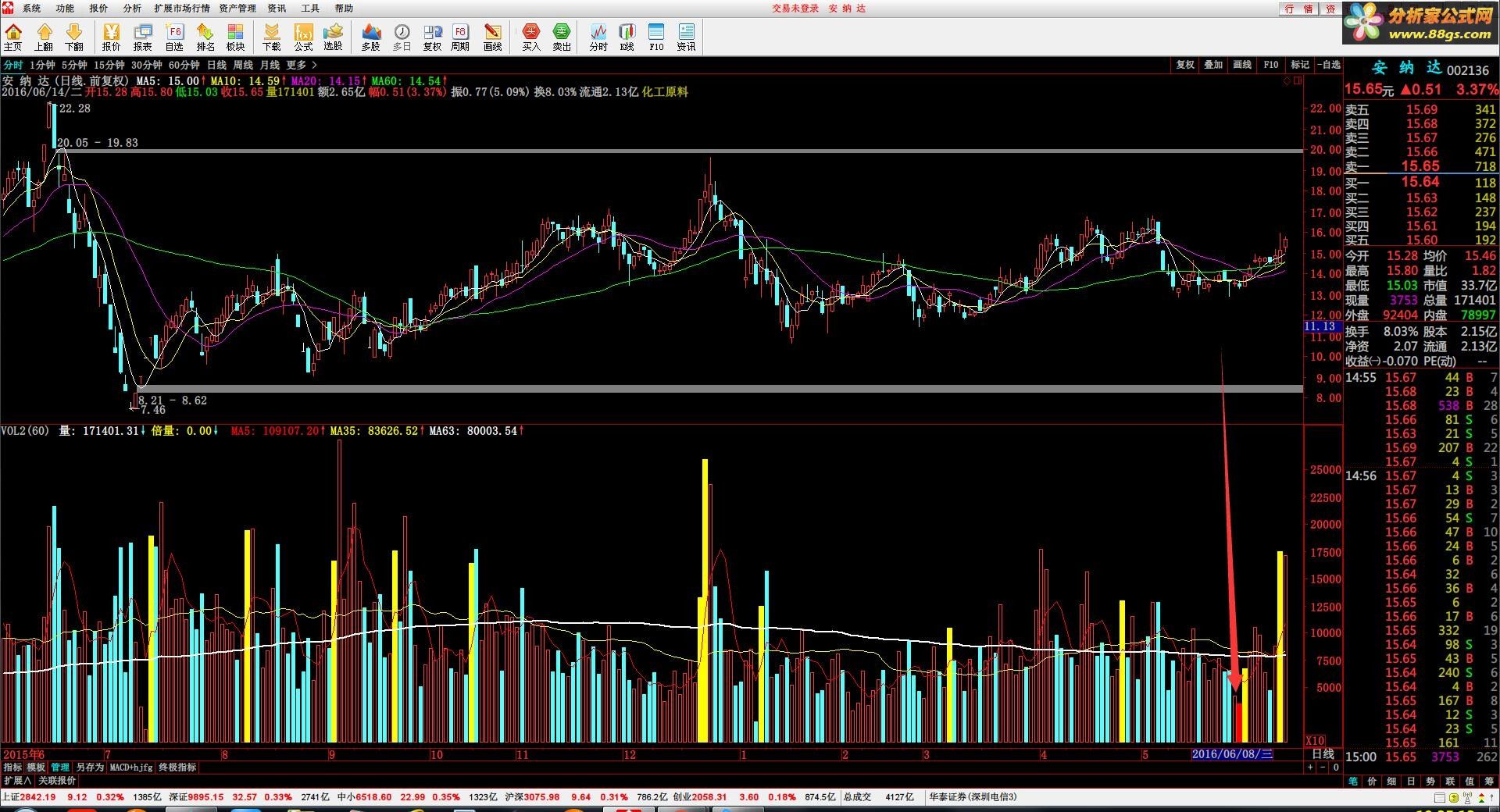1500x812 pixels.
Task: Select the 终极指标 indicator tab
Action: 177,767
